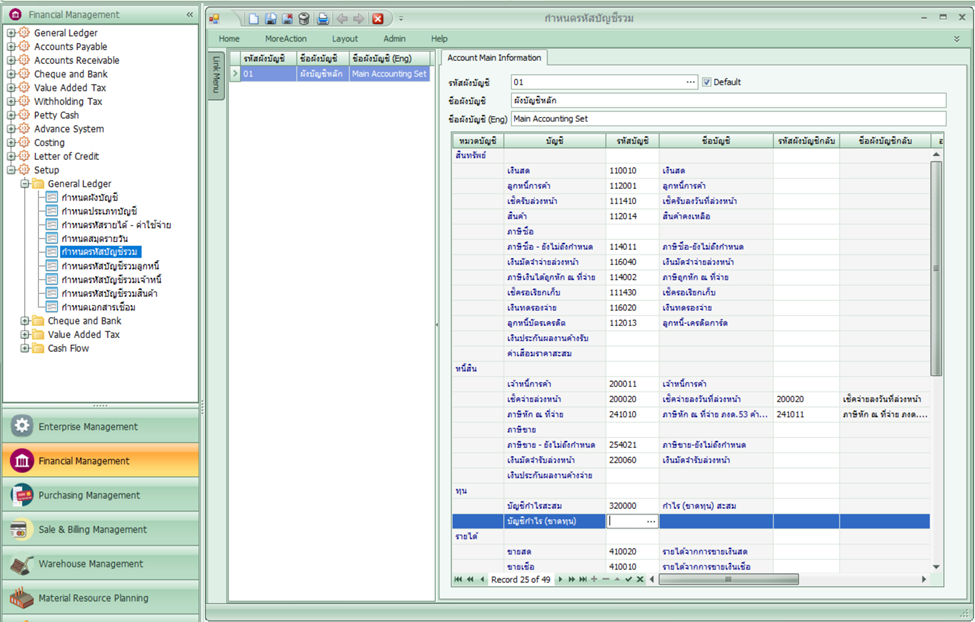Open the MoreAction menu
This screenshot has height=622, width=975.
(x=285, y=38)
